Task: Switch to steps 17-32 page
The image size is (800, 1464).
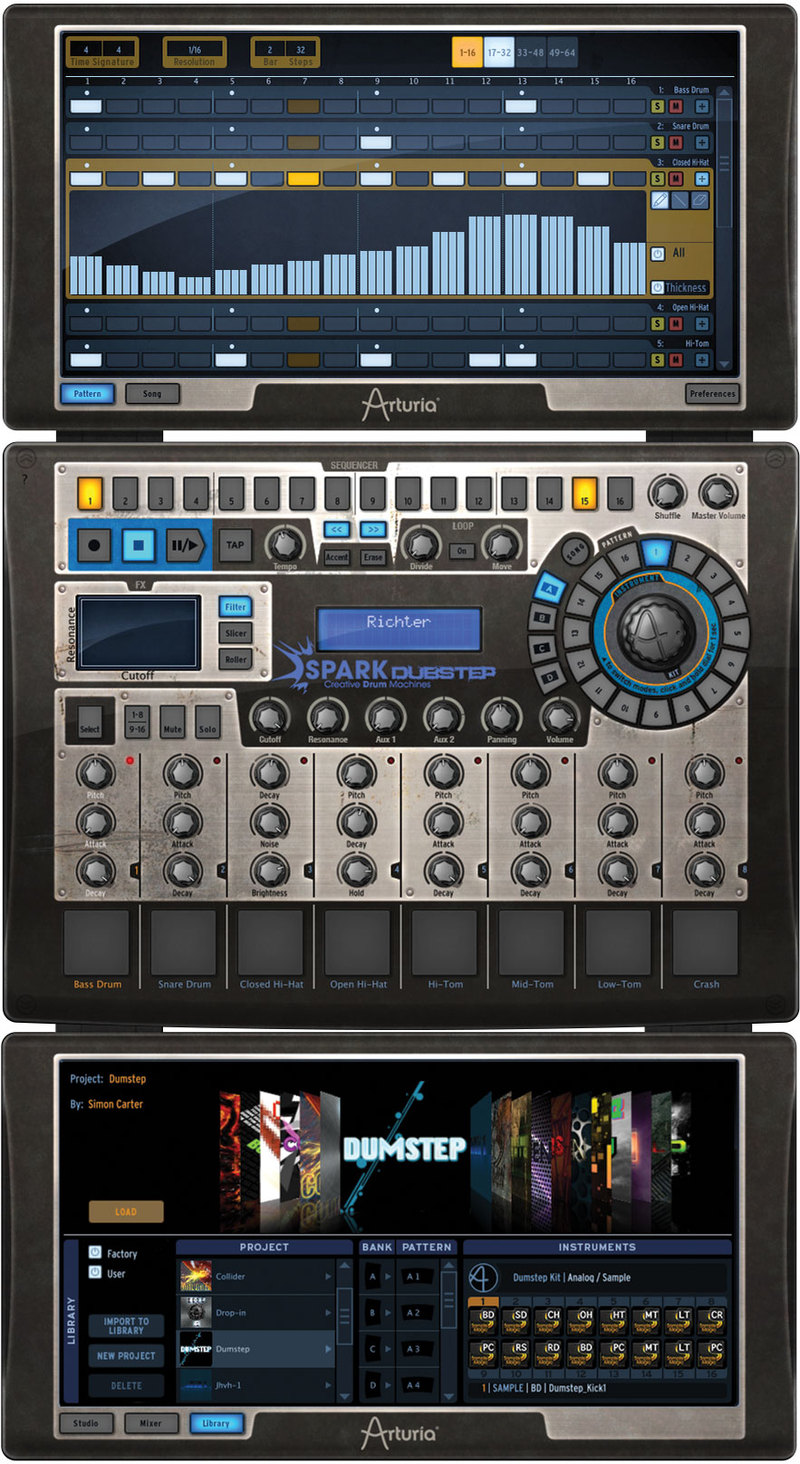Action: coord(499,51)
